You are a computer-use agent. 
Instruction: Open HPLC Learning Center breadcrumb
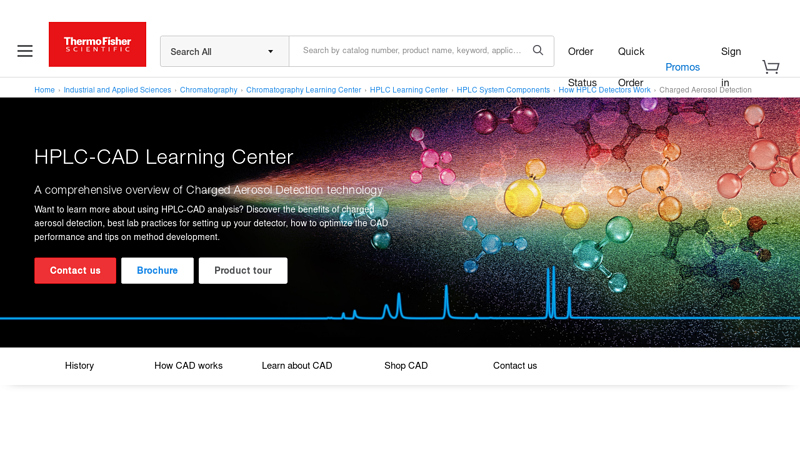coord(409,90)
